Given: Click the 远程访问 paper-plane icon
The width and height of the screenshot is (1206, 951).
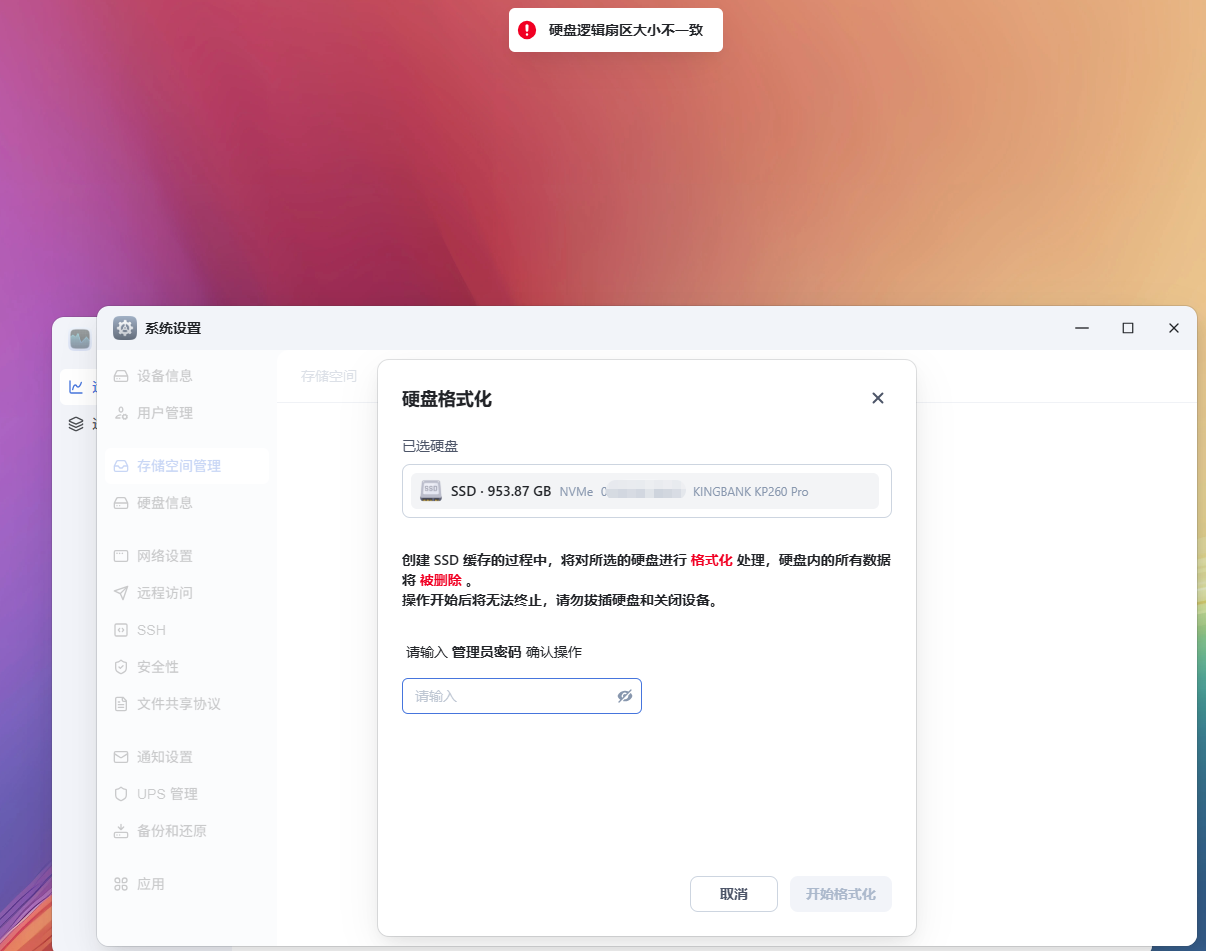Looking at the screenshot, I should point(121,593).
